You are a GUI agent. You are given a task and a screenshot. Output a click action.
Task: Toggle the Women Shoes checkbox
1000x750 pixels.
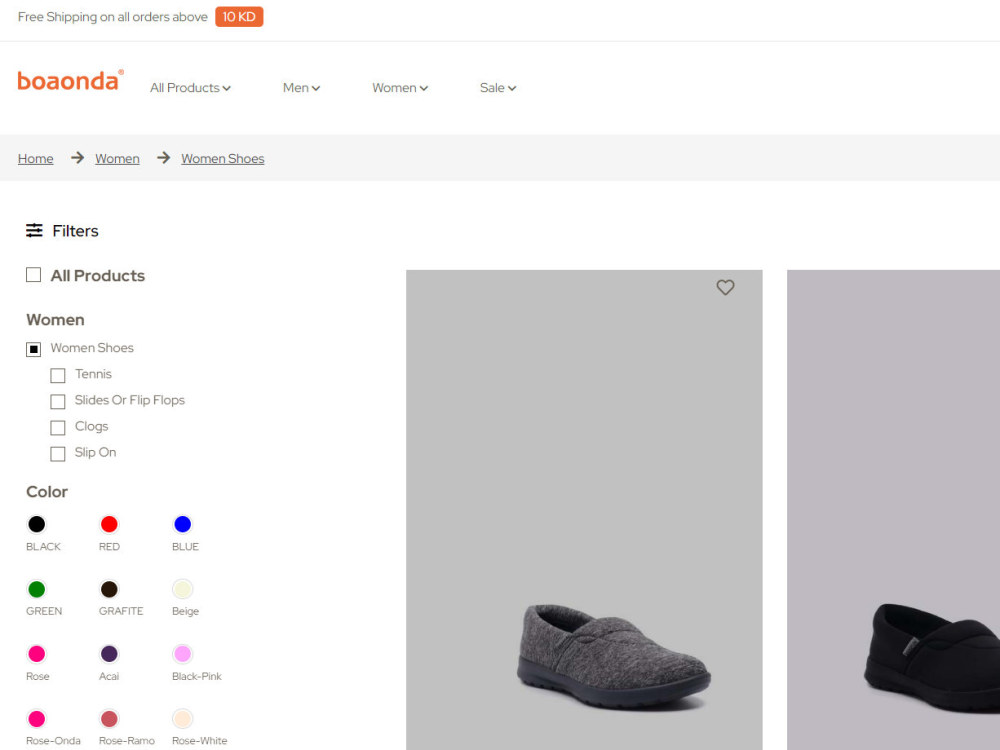pos(33,349)
